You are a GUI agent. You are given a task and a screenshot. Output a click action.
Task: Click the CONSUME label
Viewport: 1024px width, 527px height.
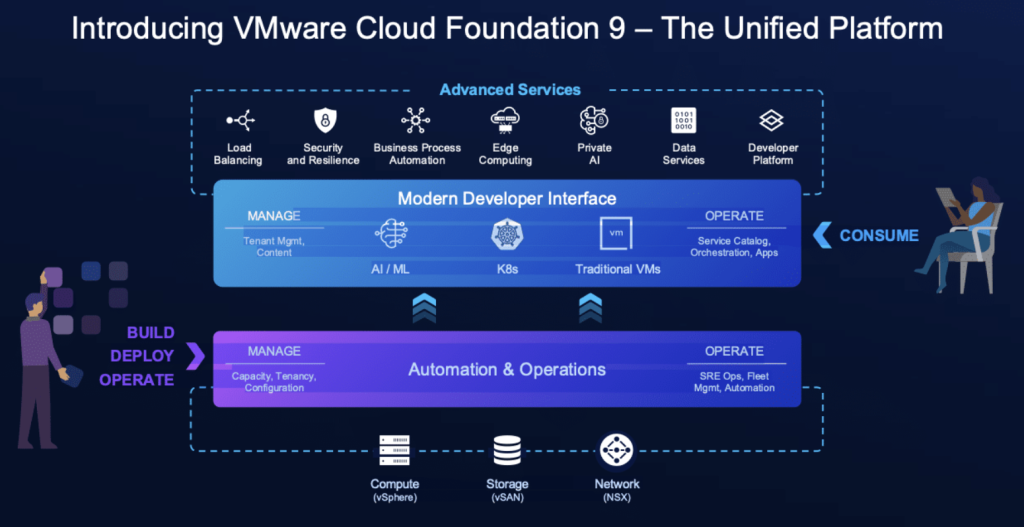point(879,236)
